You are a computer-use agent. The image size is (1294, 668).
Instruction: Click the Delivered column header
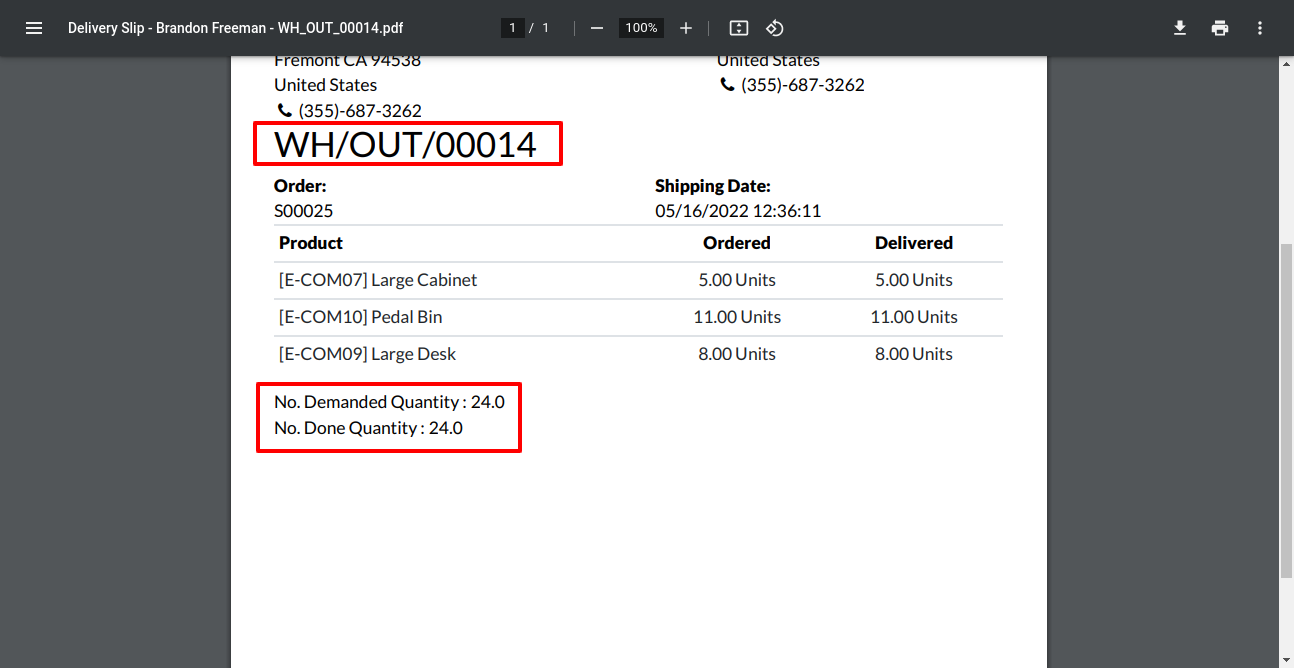pyautogui.click(x=914, y=243)
